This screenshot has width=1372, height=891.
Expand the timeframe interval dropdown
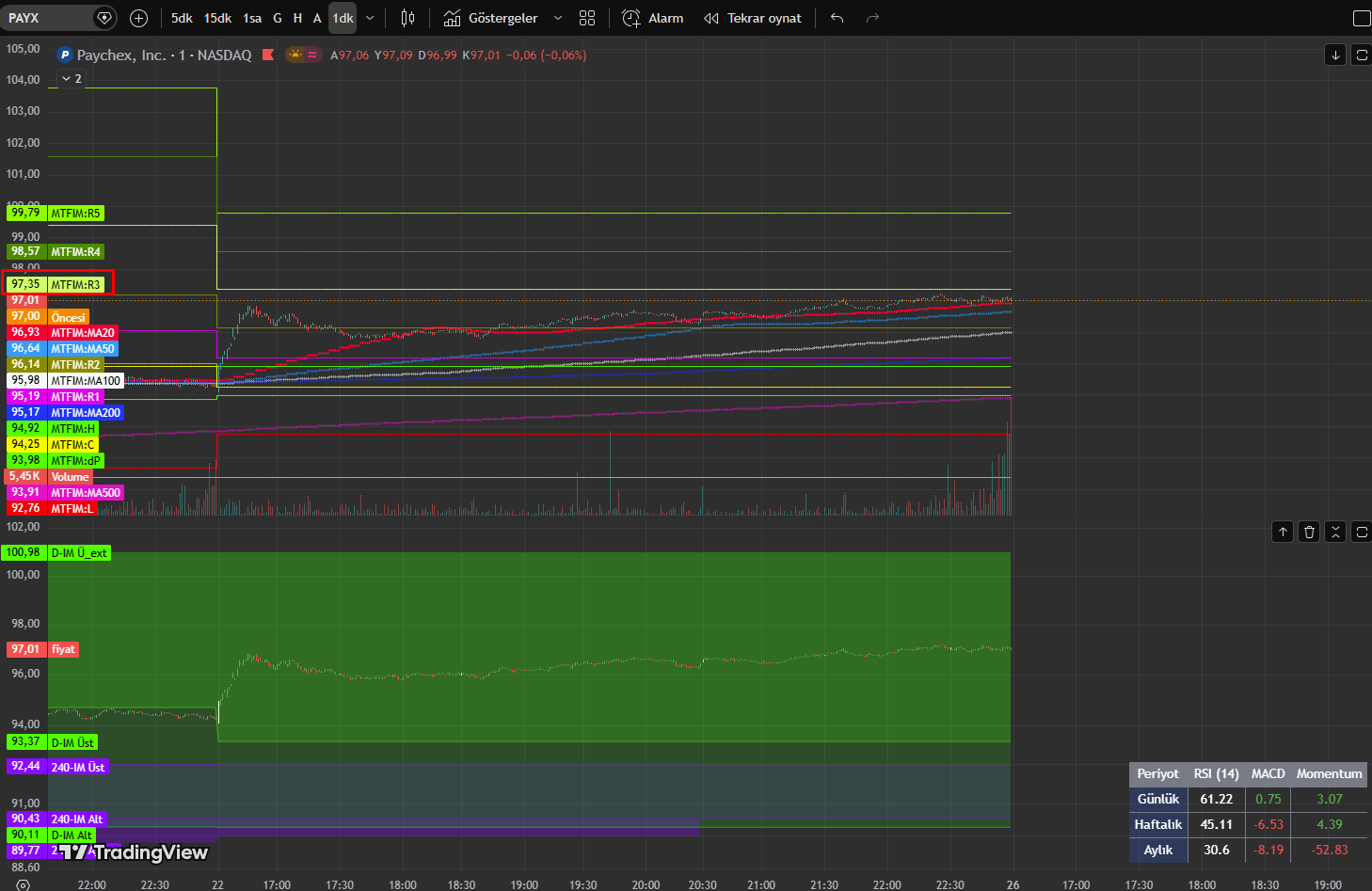pos(370,18)
